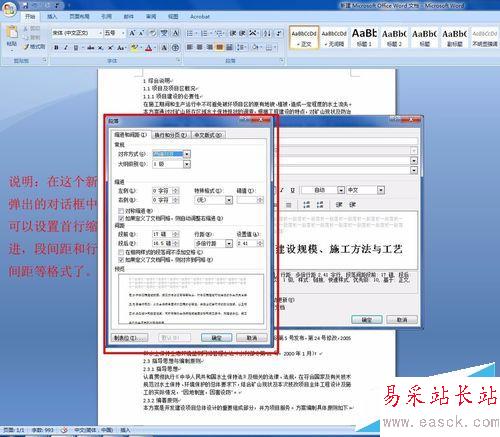Switch to the 页面布局 ribbon tab

tap(79, 16)
